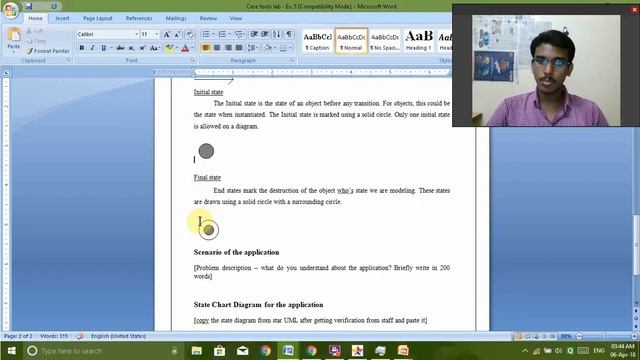The image size is (640, 360).
Task: Apply the red font color
Action: click(x=185, y=48)
